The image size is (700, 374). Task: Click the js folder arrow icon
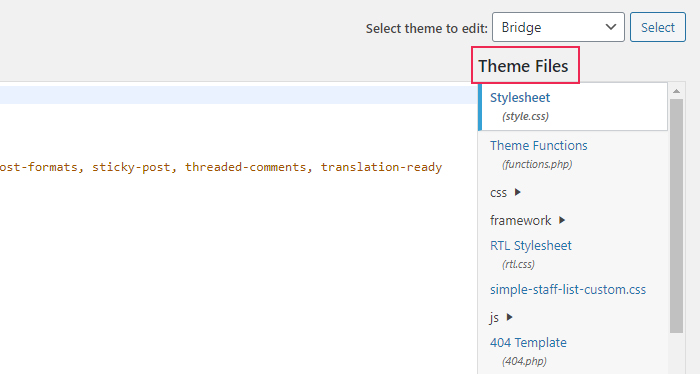[x=509, y=317]
